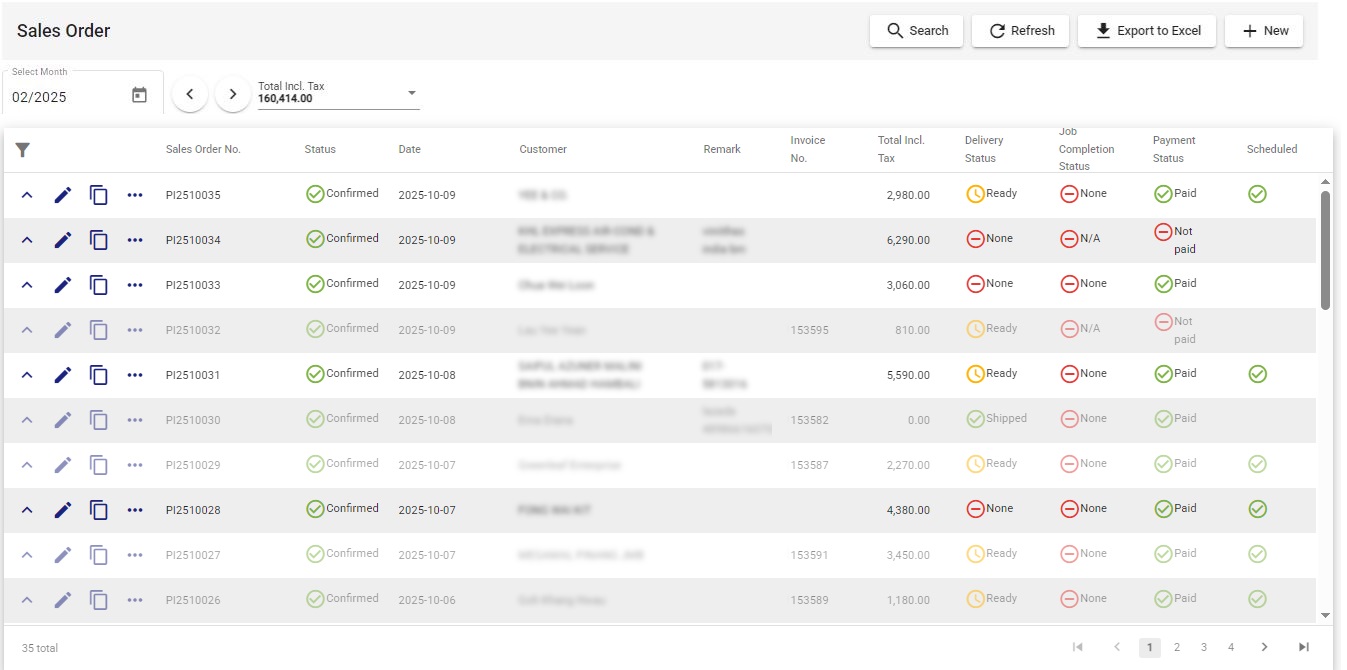
Task: Click the calendar icon in Select Month
Action: pyautogui.click(x=139, y=95)
